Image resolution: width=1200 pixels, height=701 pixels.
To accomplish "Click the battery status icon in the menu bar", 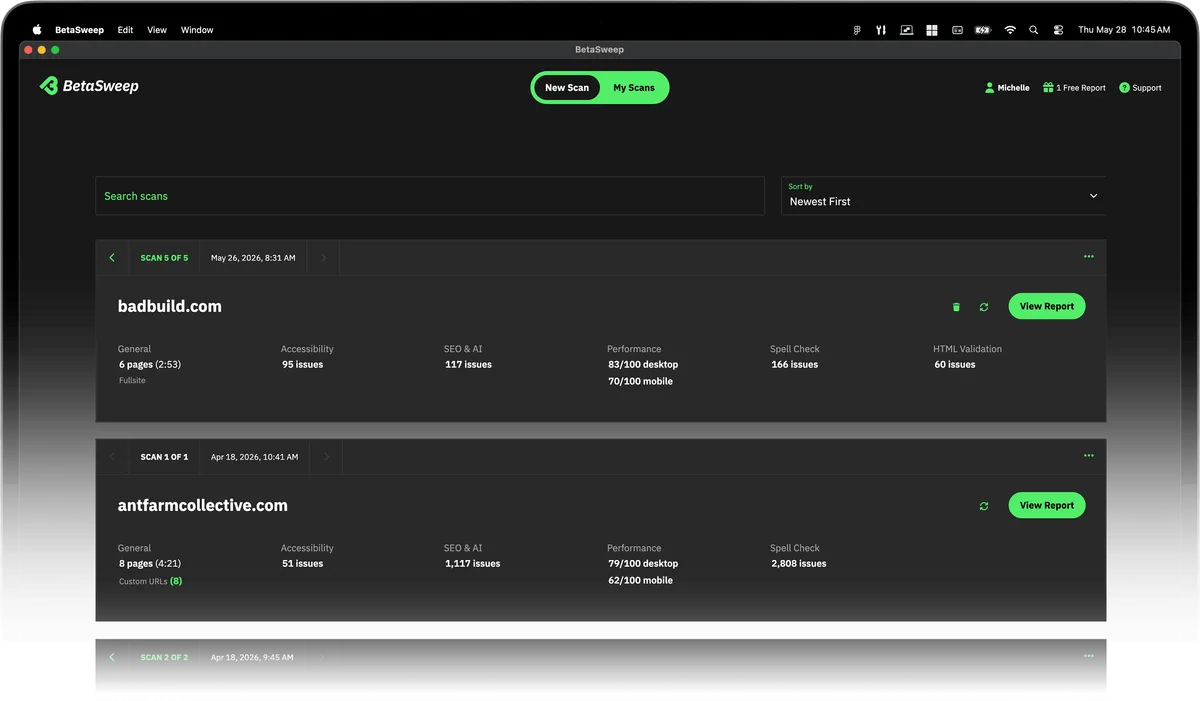I will coord(983,30).
